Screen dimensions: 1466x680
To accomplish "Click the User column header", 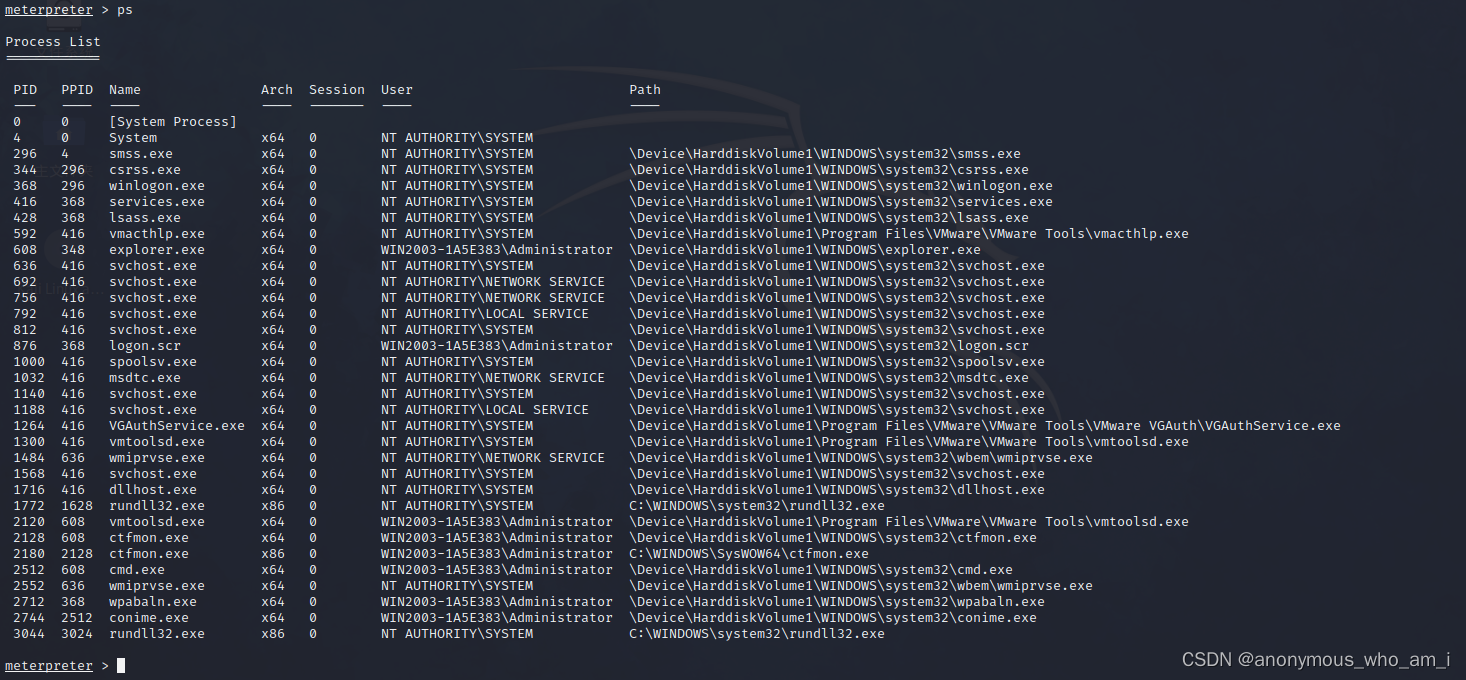I will pos(397,90).
